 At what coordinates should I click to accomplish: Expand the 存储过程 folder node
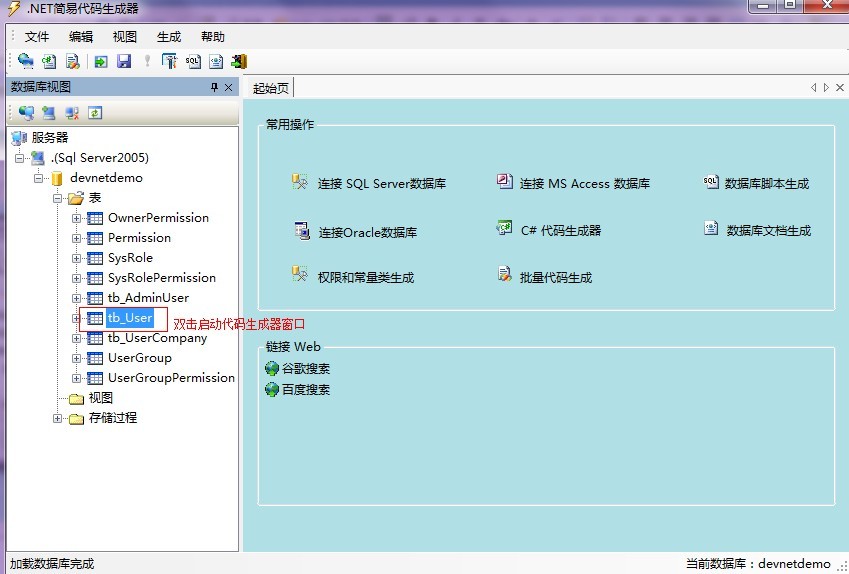click(x=58, y=418)
